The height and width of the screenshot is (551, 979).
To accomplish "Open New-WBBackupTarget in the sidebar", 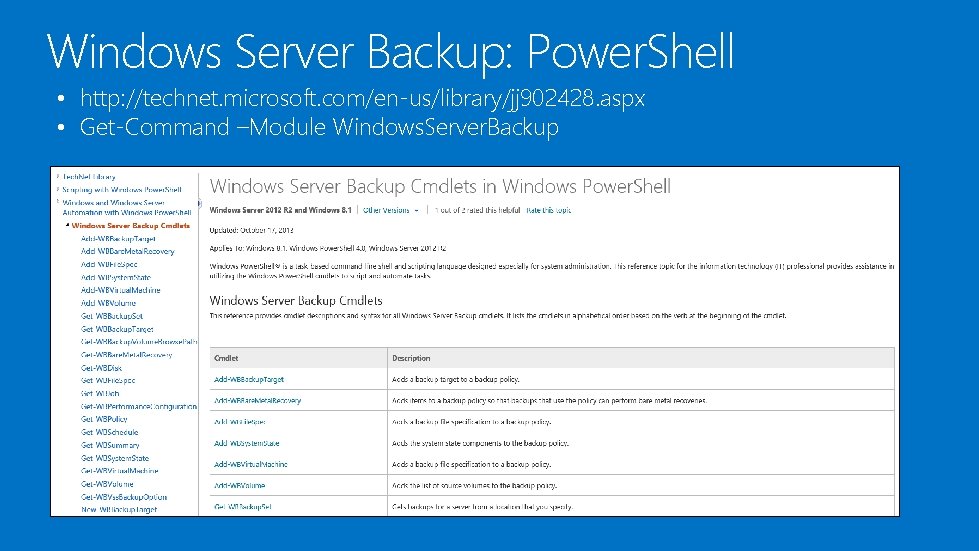I will tap(119, 509).
